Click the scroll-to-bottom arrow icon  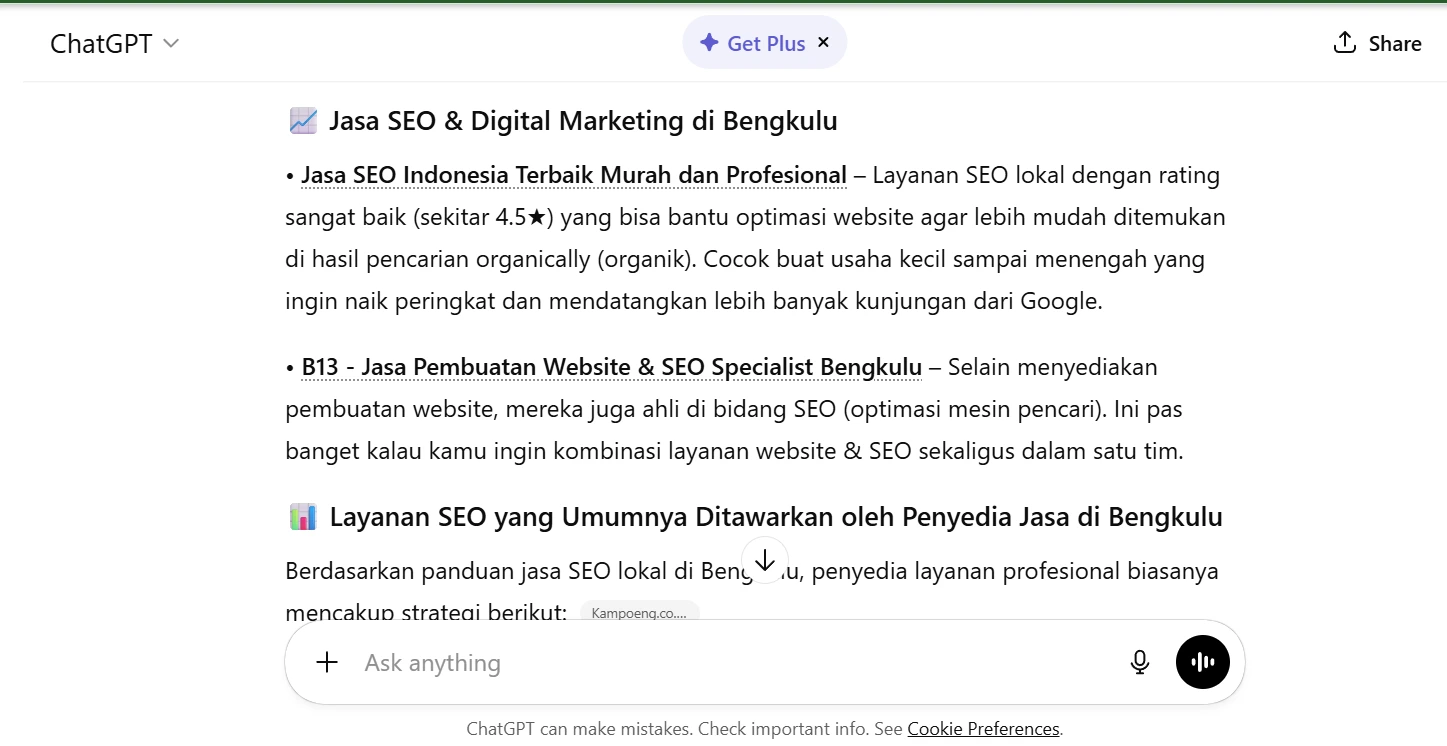(765, 559)
